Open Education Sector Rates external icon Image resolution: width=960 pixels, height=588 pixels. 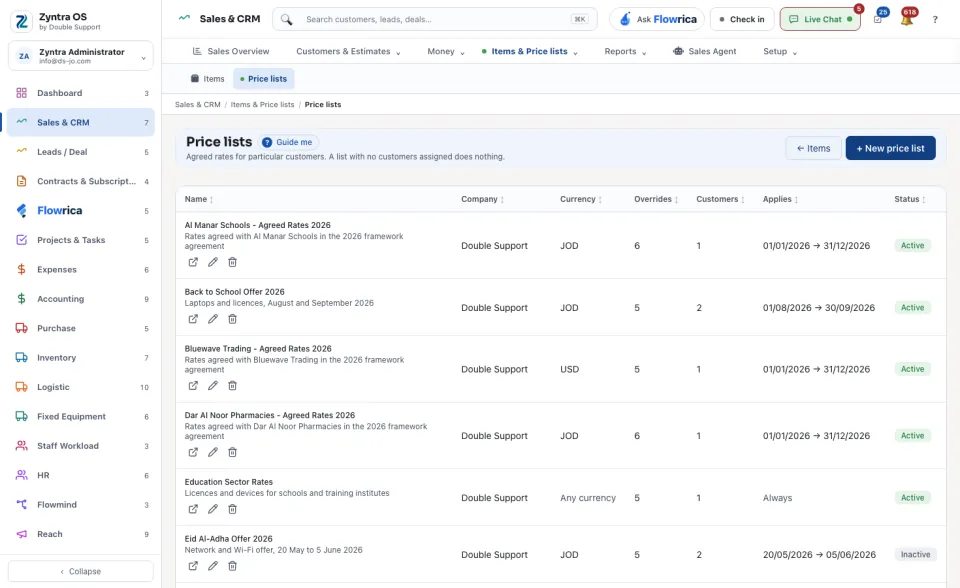(x=193, y=509)
